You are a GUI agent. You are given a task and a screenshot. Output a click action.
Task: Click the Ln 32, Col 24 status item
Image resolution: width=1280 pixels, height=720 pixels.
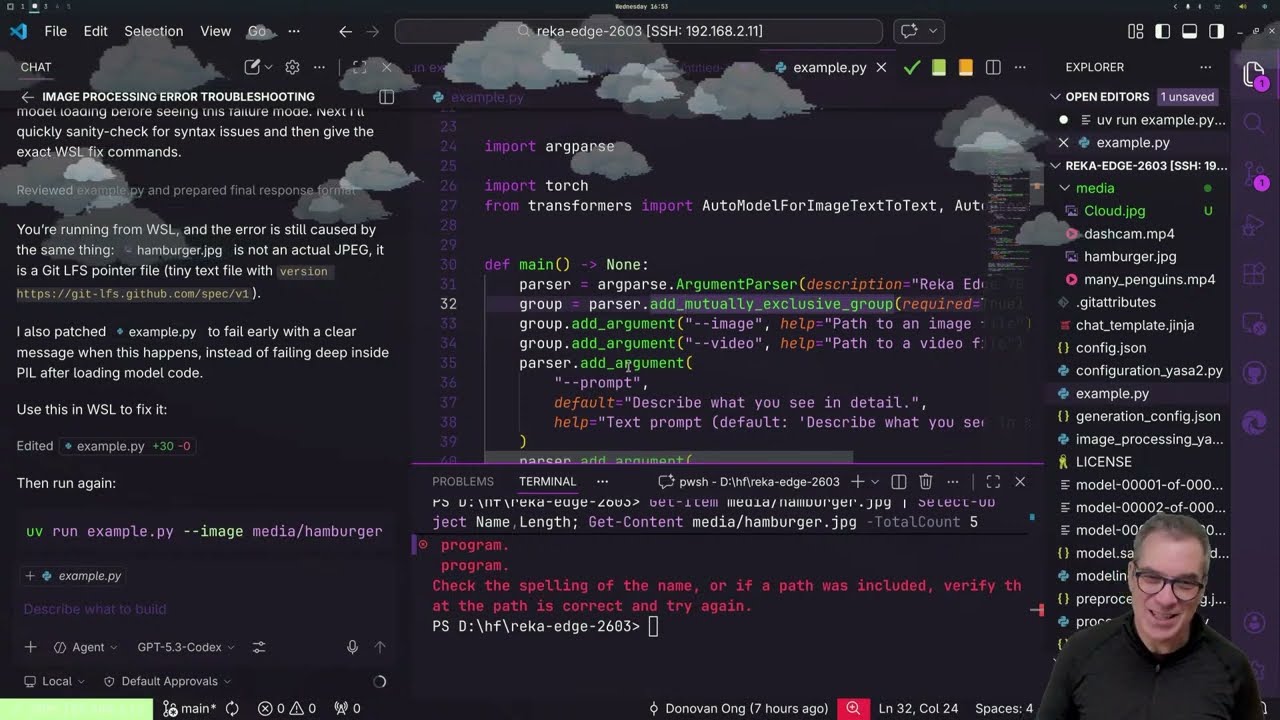(x=918, y=708)
